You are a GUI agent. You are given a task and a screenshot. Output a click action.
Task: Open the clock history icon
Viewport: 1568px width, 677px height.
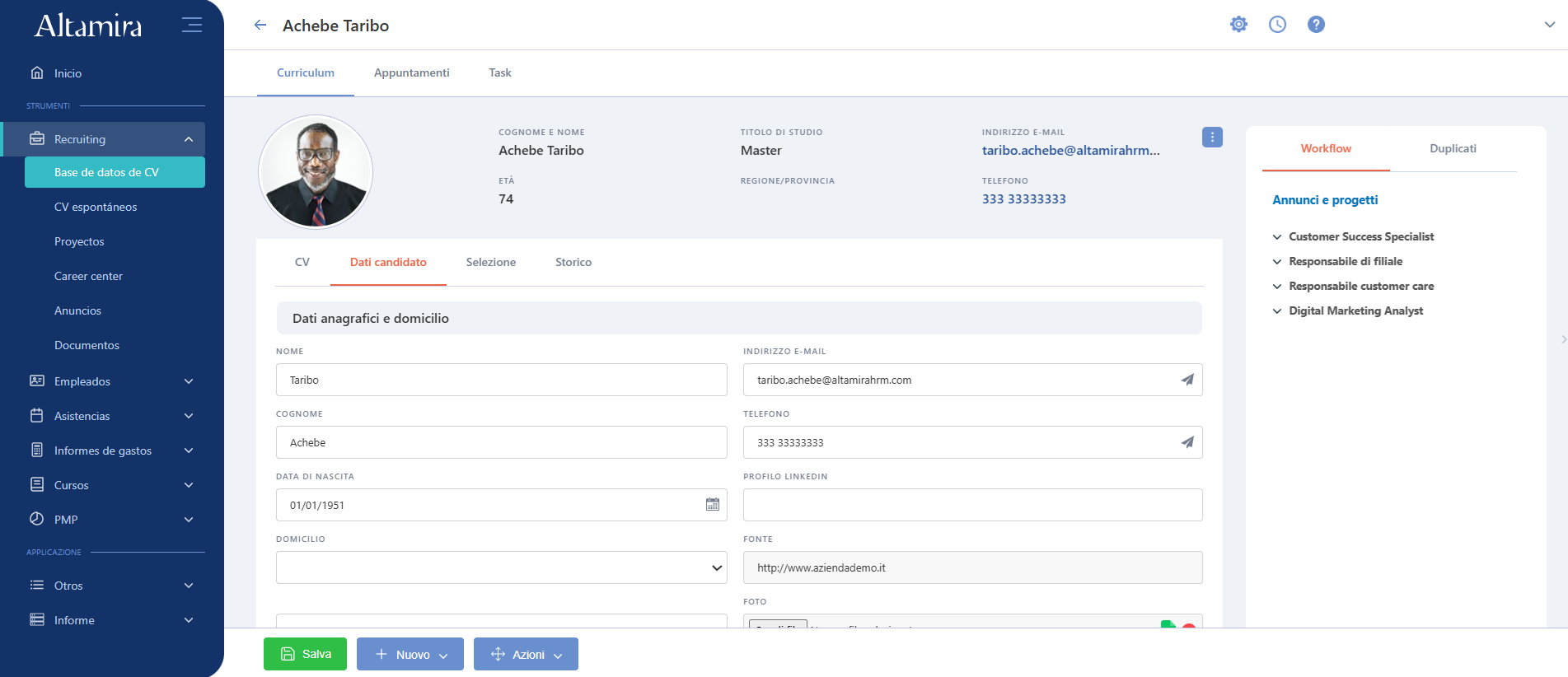pyautogui.click(x=1277, y=25)
